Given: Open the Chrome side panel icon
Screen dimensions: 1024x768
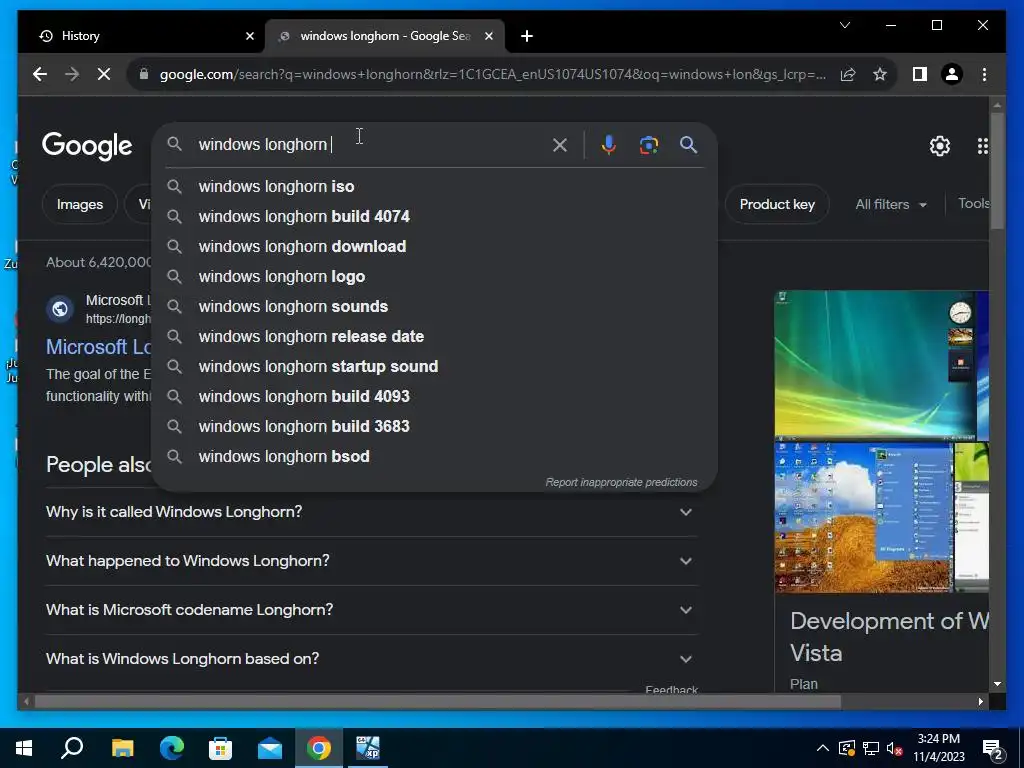Looking at the screenshot, I should (x=920, y=74).
